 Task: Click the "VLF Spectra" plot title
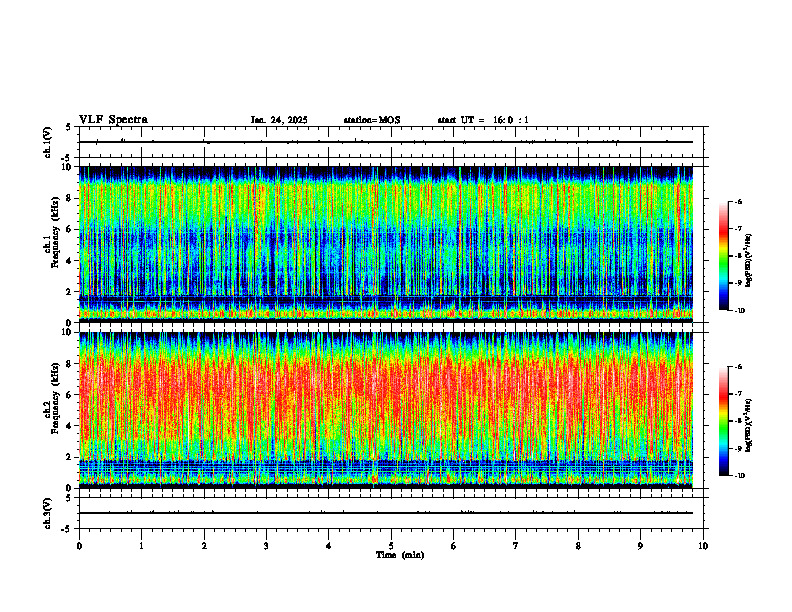pos(113,120)
